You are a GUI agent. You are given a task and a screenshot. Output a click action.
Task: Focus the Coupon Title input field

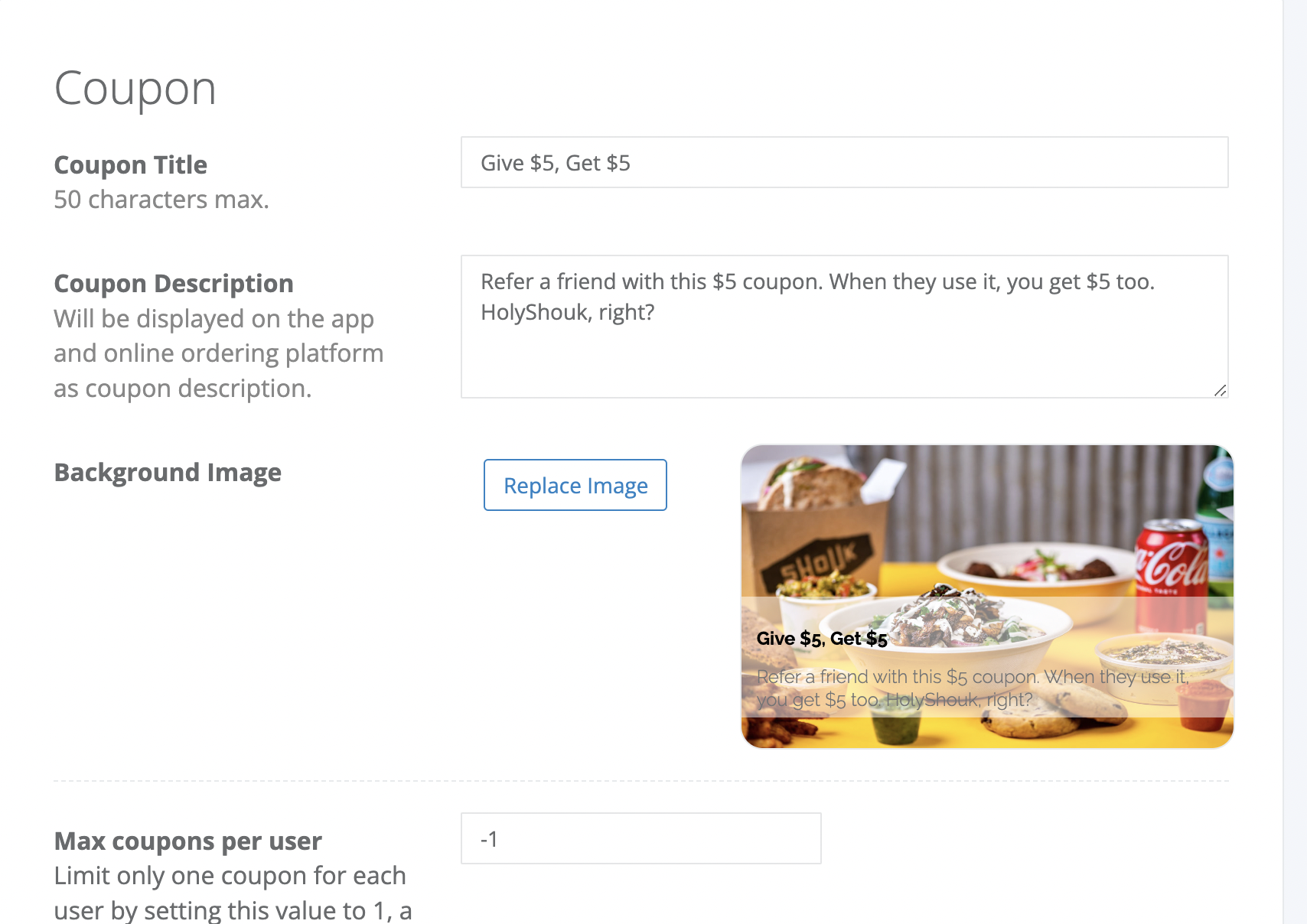(844, 162)
